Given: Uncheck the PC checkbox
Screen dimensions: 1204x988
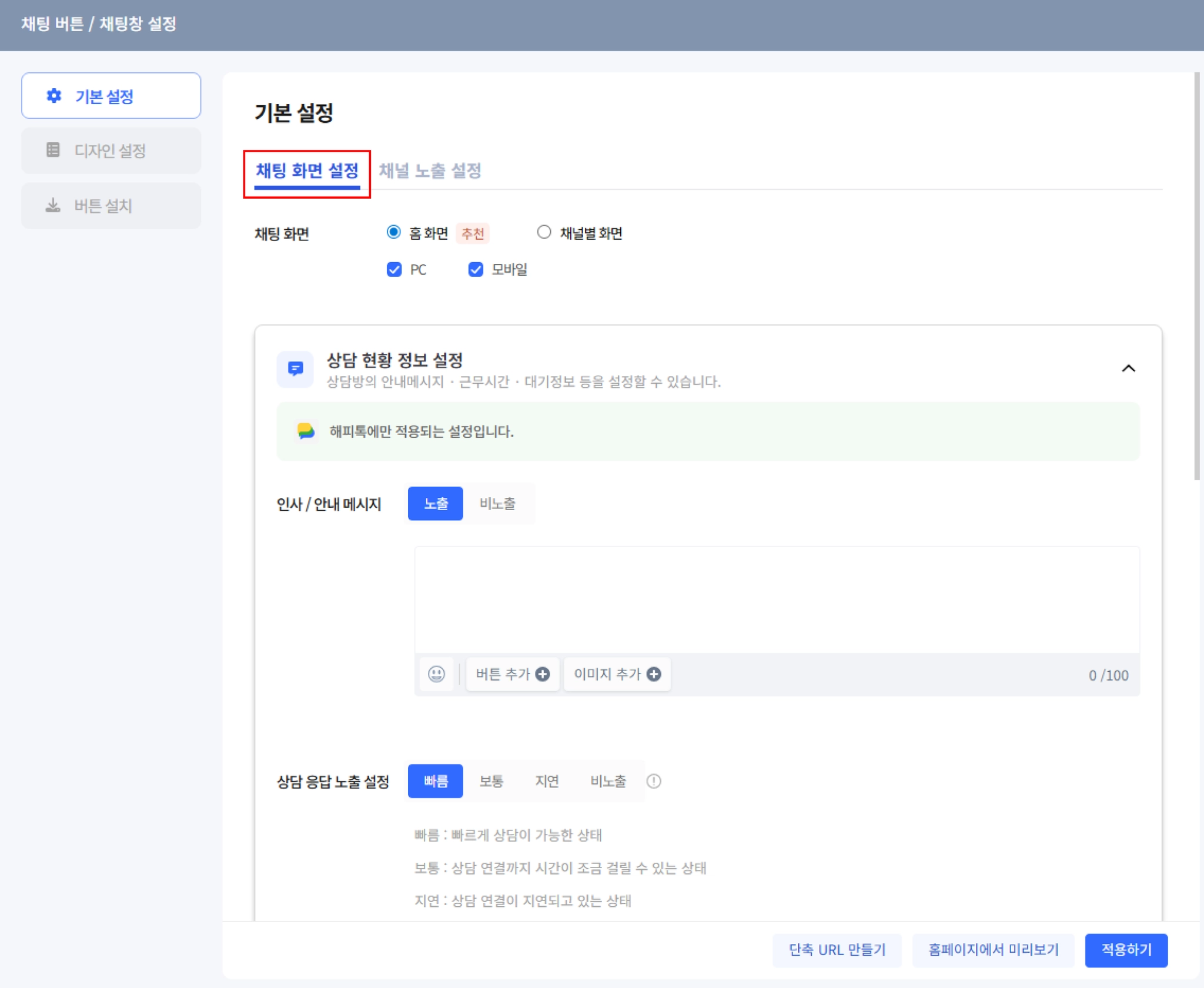Looking at the screenshot, I should click(394, 270).
